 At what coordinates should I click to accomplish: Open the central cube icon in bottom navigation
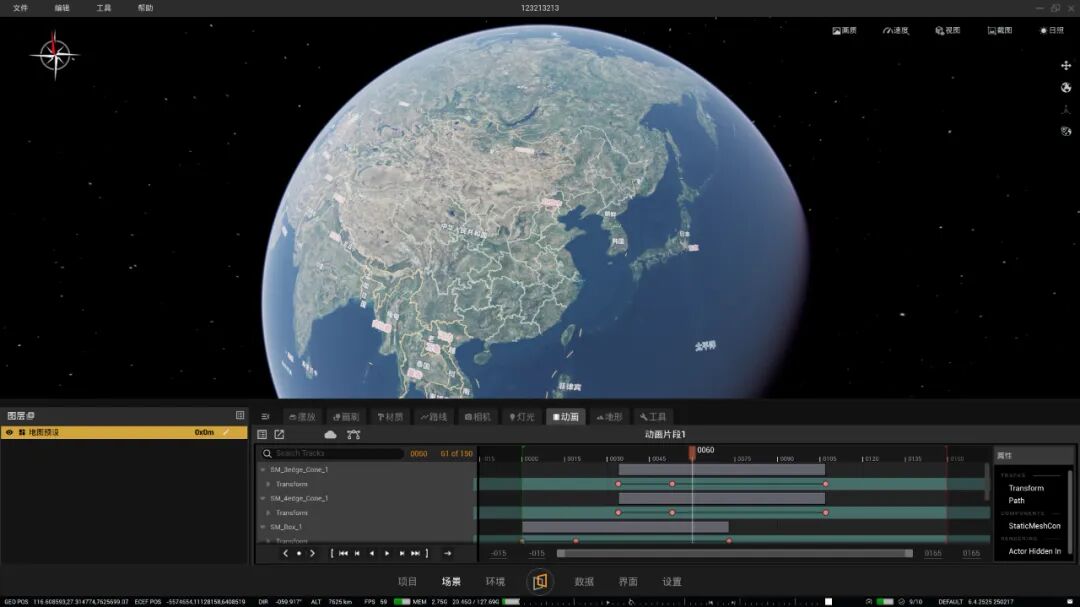pos(539,582)
